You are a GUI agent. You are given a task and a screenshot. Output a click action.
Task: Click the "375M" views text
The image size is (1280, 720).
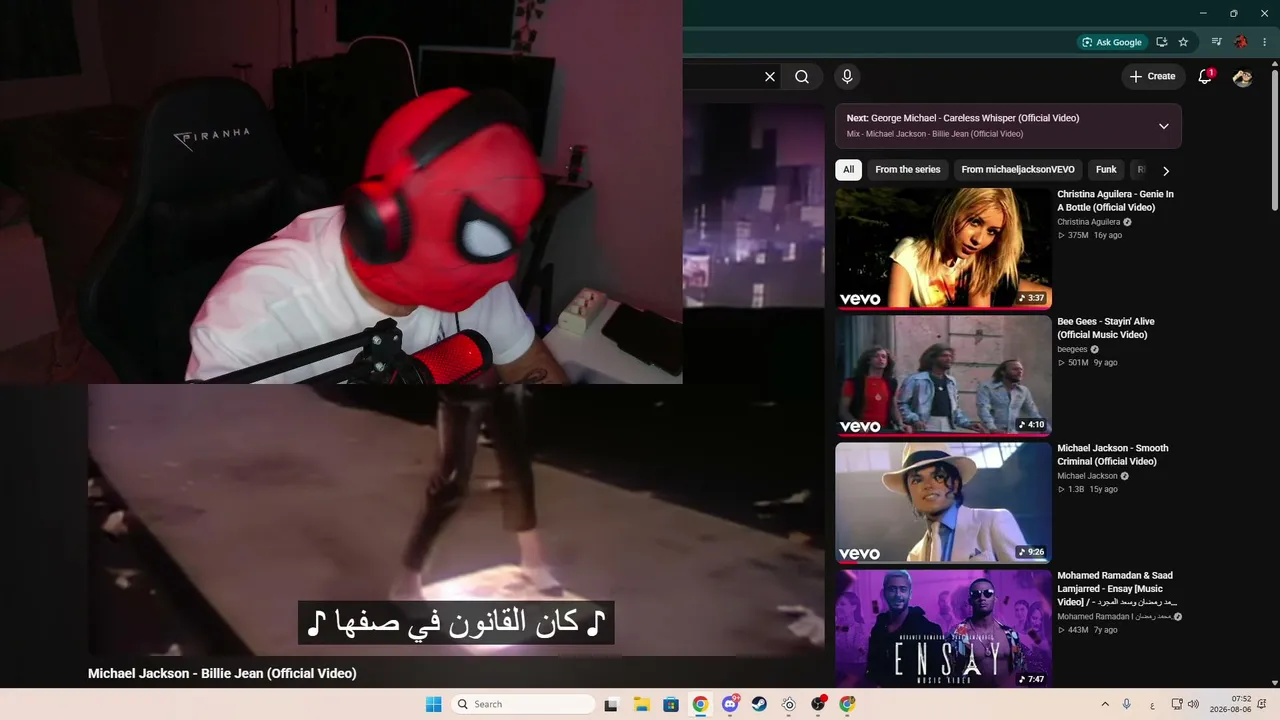(x=1078, y=236)
